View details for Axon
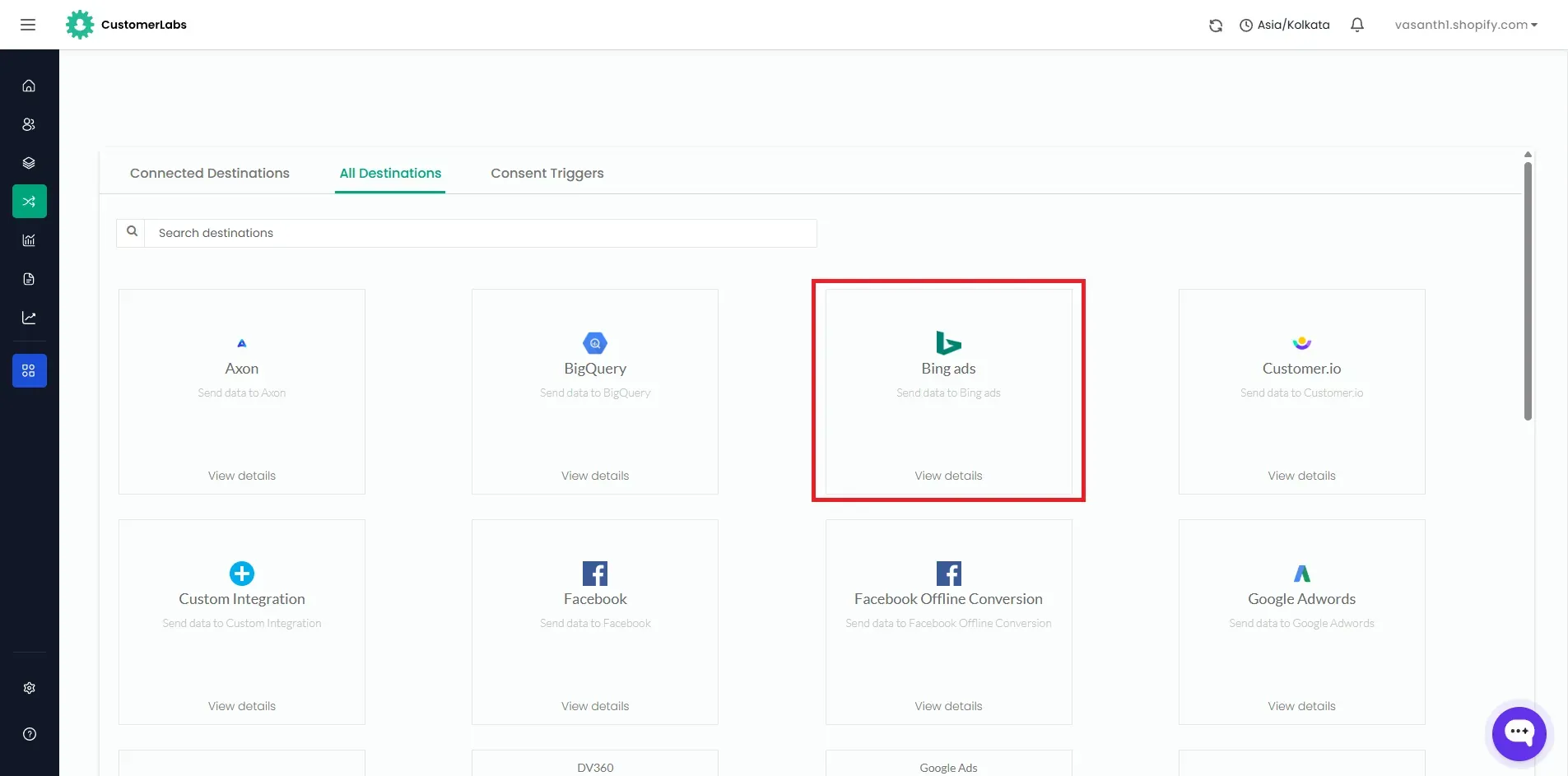 (x=242, y=476)
